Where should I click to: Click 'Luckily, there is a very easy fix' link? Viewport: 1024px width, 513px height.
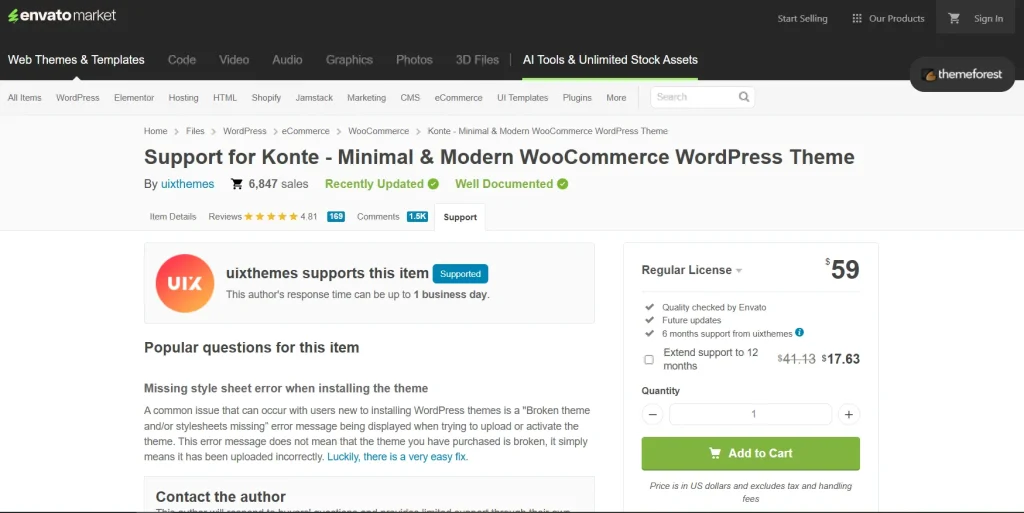click(398, 457)
